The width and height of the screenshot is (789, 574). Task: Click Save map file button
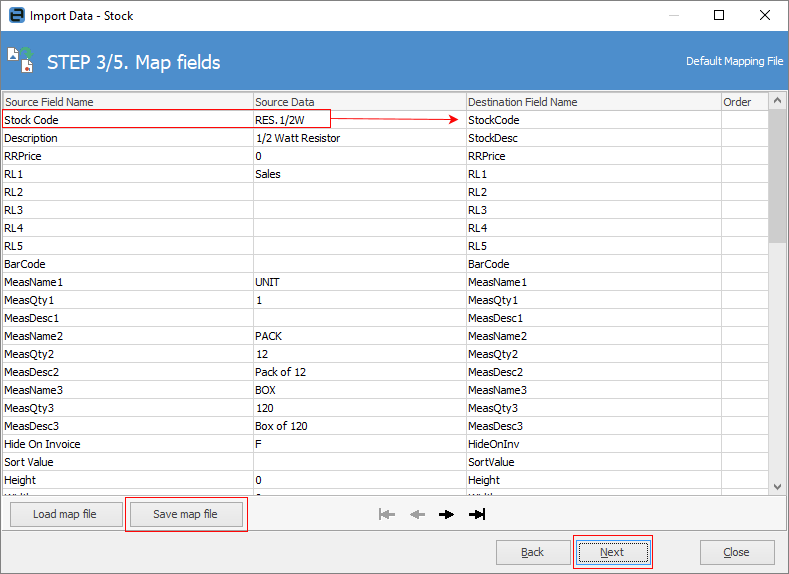point(185,514)
